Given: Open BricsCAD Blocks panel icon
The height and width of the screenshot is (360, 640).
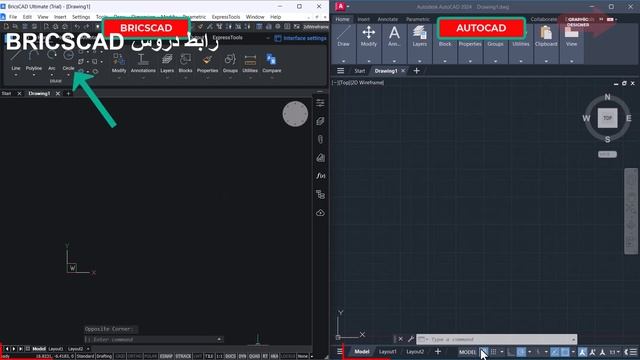Looking at the screenshot, I should pos(185,60).
